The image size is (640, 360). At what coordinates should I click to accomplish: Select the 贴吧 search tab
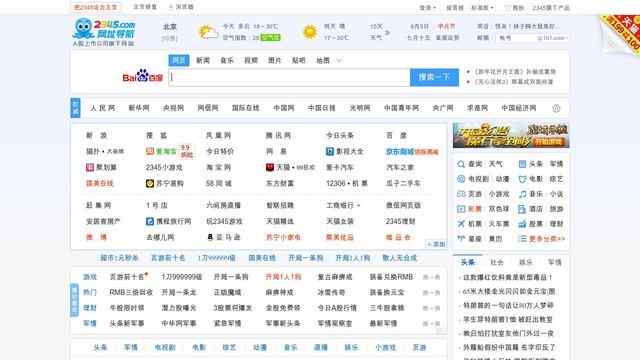pos(299,60)
